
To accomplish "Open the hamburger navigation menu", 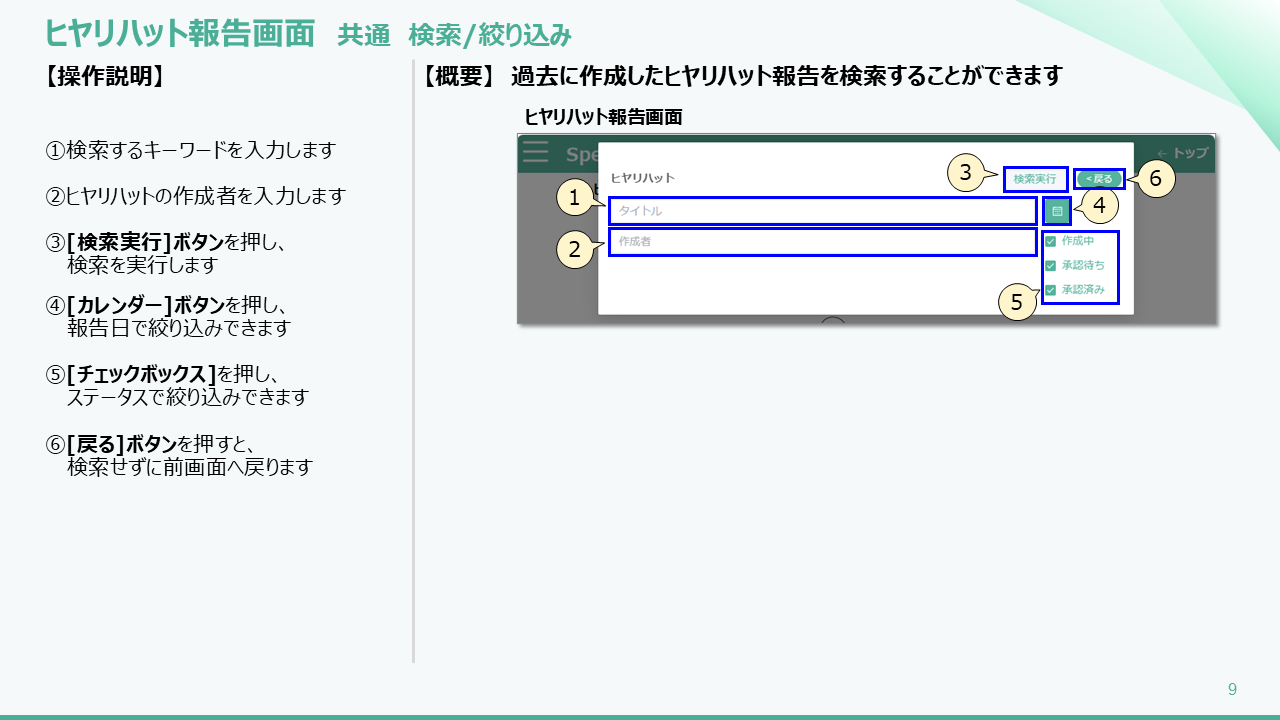I will pyautogui.click(x=535, y=151).
